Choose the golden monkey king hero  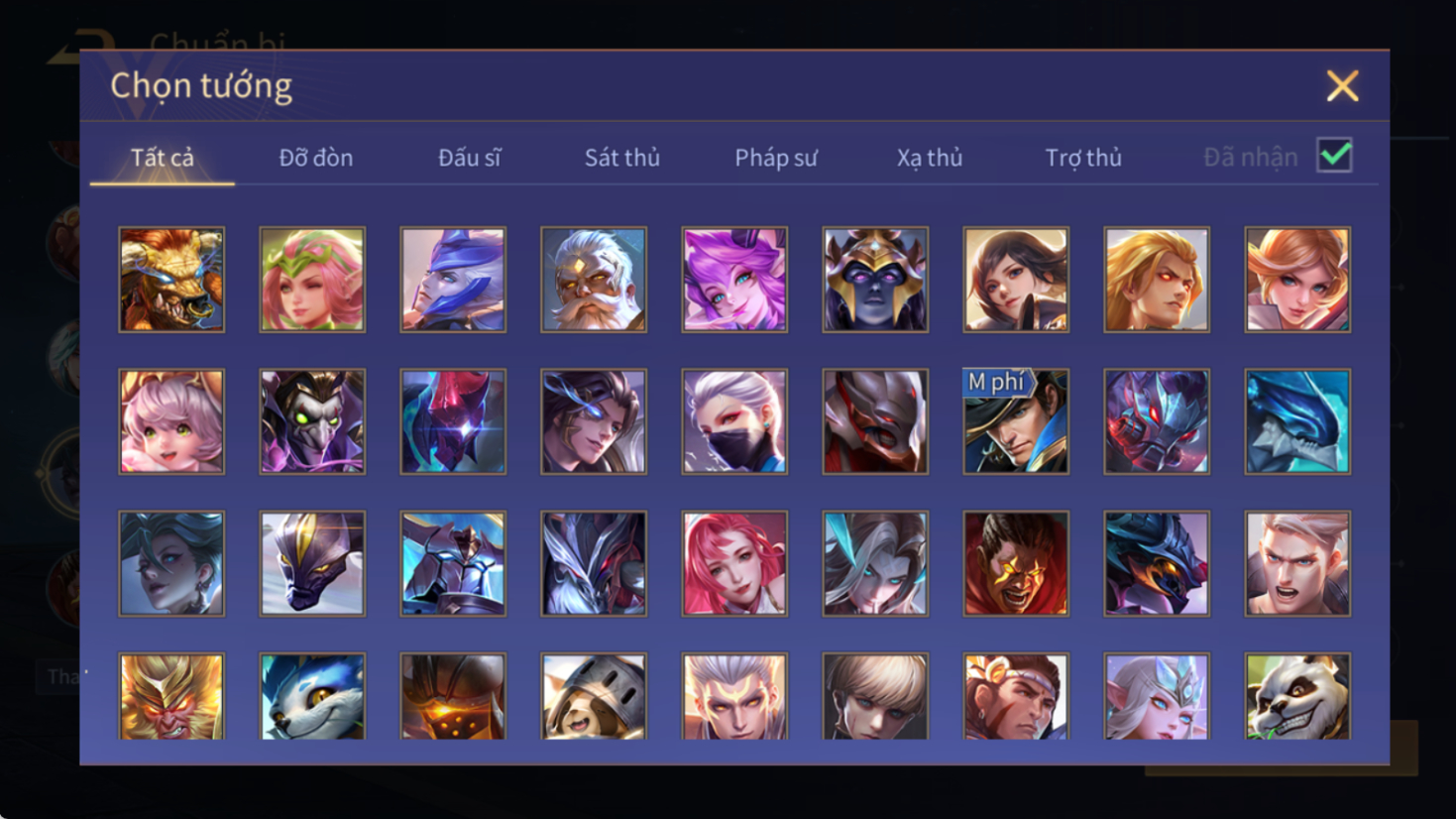171,696
